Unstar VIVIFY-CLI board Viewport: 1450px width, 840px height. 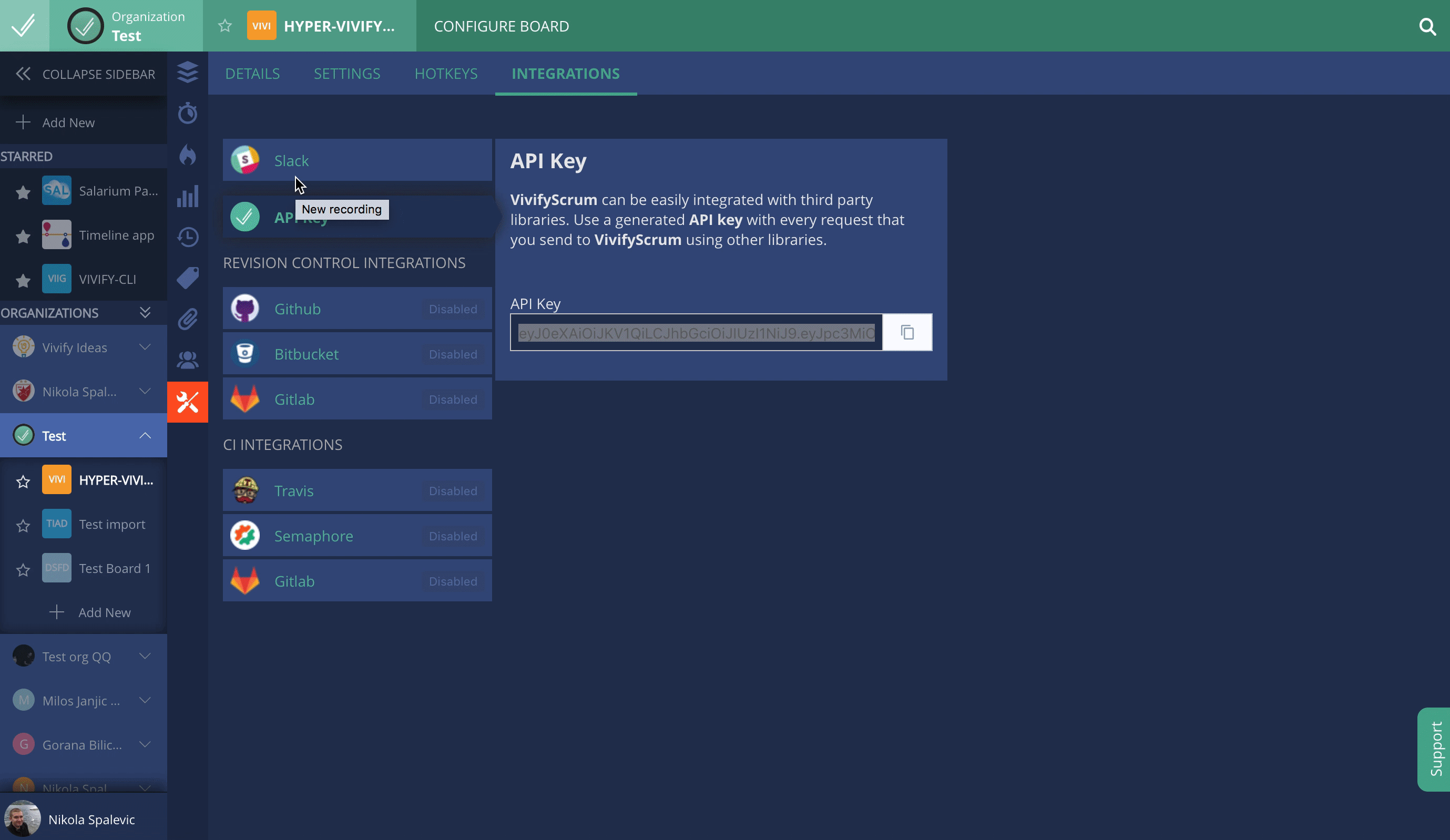pyautogui.click(x=23, y=280)
